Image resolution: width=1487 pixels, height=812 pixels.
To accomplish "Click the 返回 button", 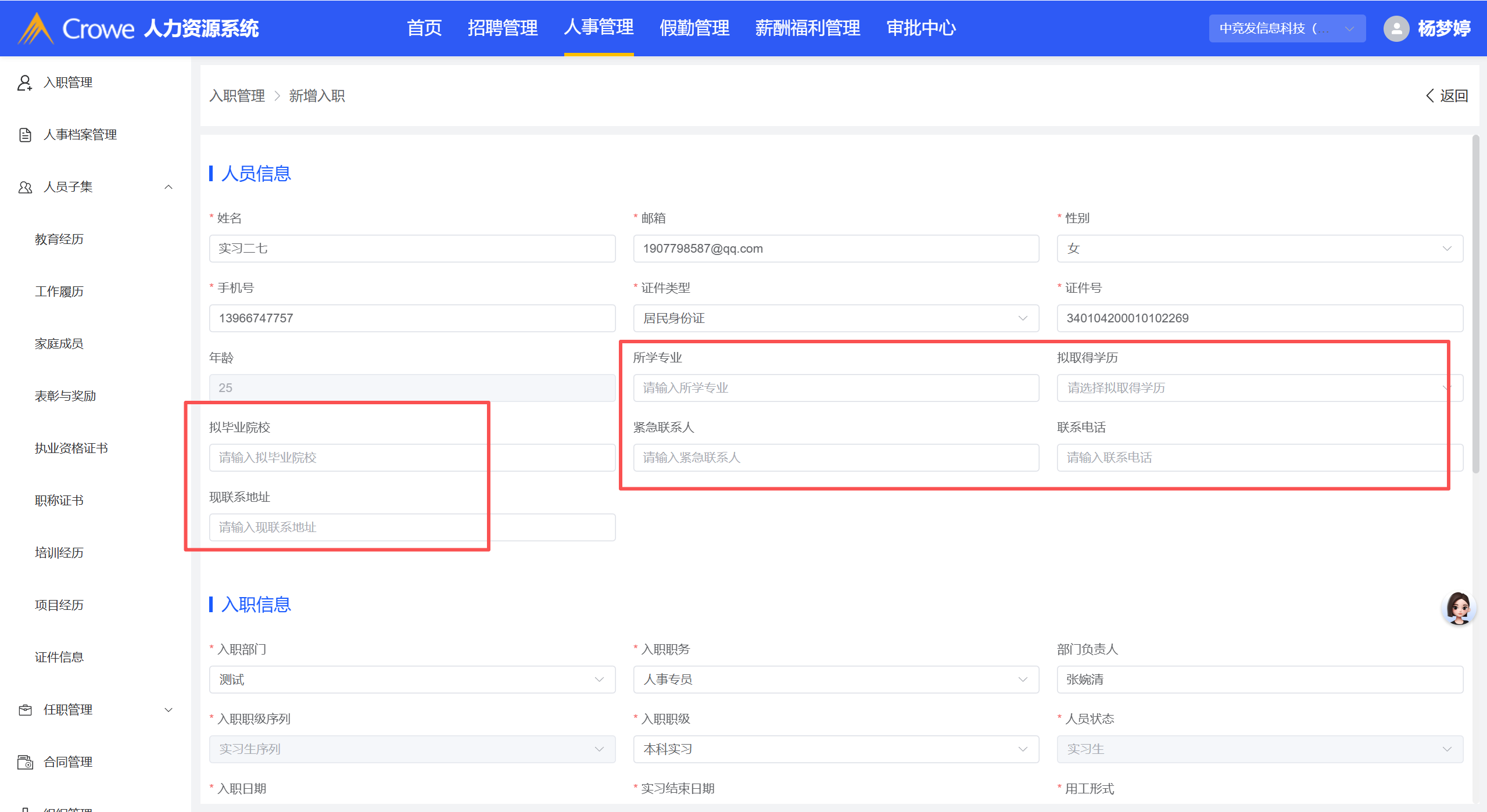I will [1447, 96].
